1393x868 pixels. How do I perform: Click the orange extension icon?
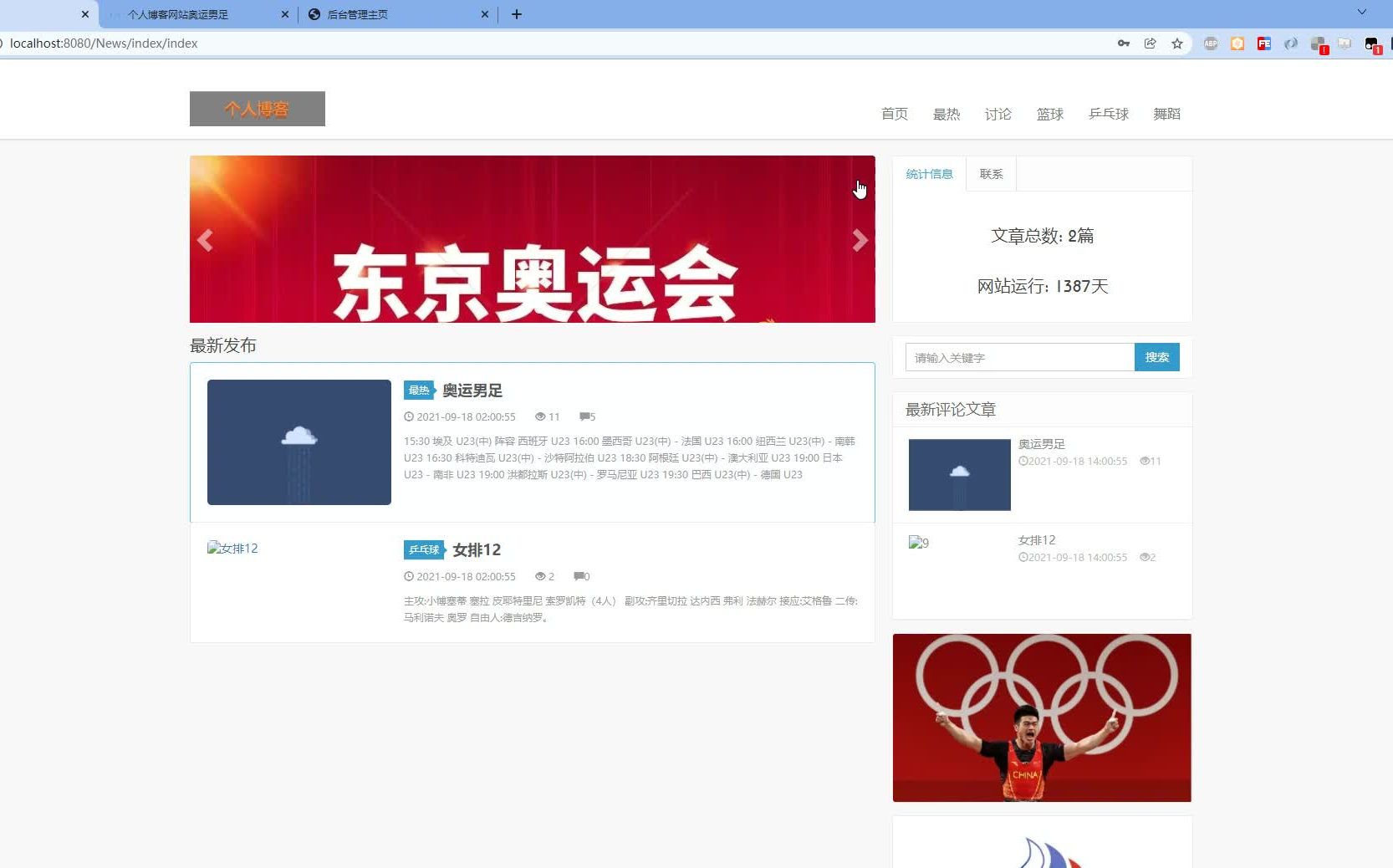(1237, 43)
